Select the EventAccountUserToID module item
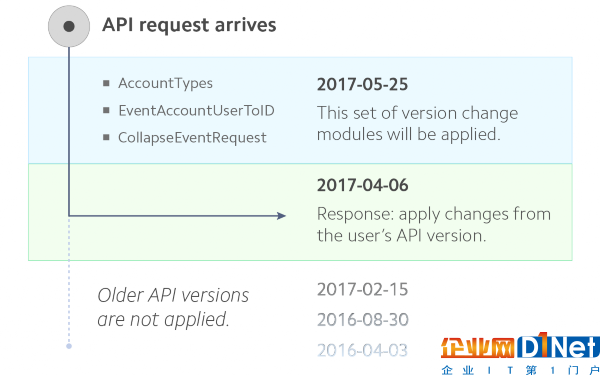Screen dimensions: 600x375 pos(196,111)
